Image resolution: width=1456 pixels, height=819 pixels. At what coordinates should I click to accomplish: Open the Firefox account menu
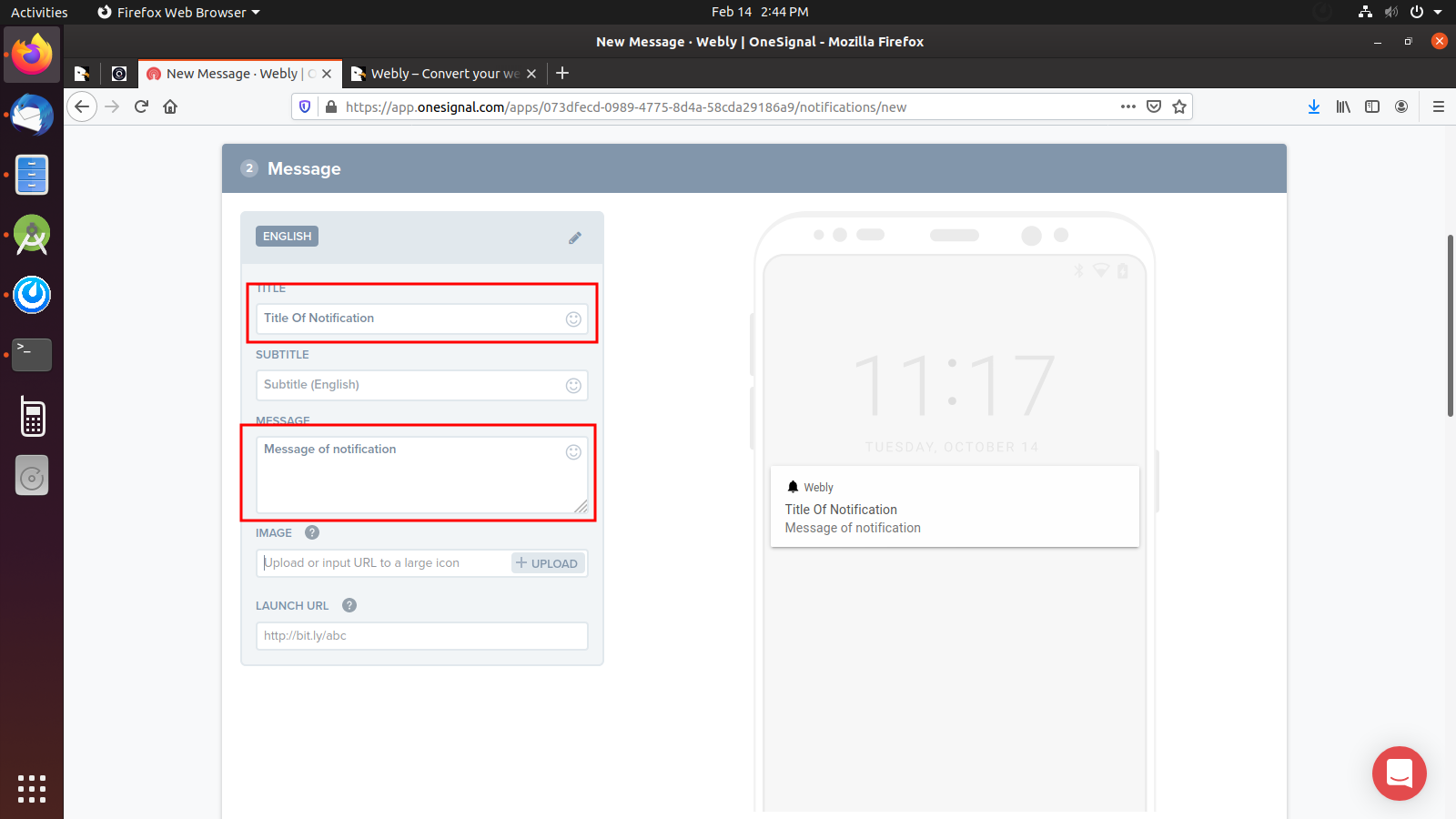(1401, 106)
